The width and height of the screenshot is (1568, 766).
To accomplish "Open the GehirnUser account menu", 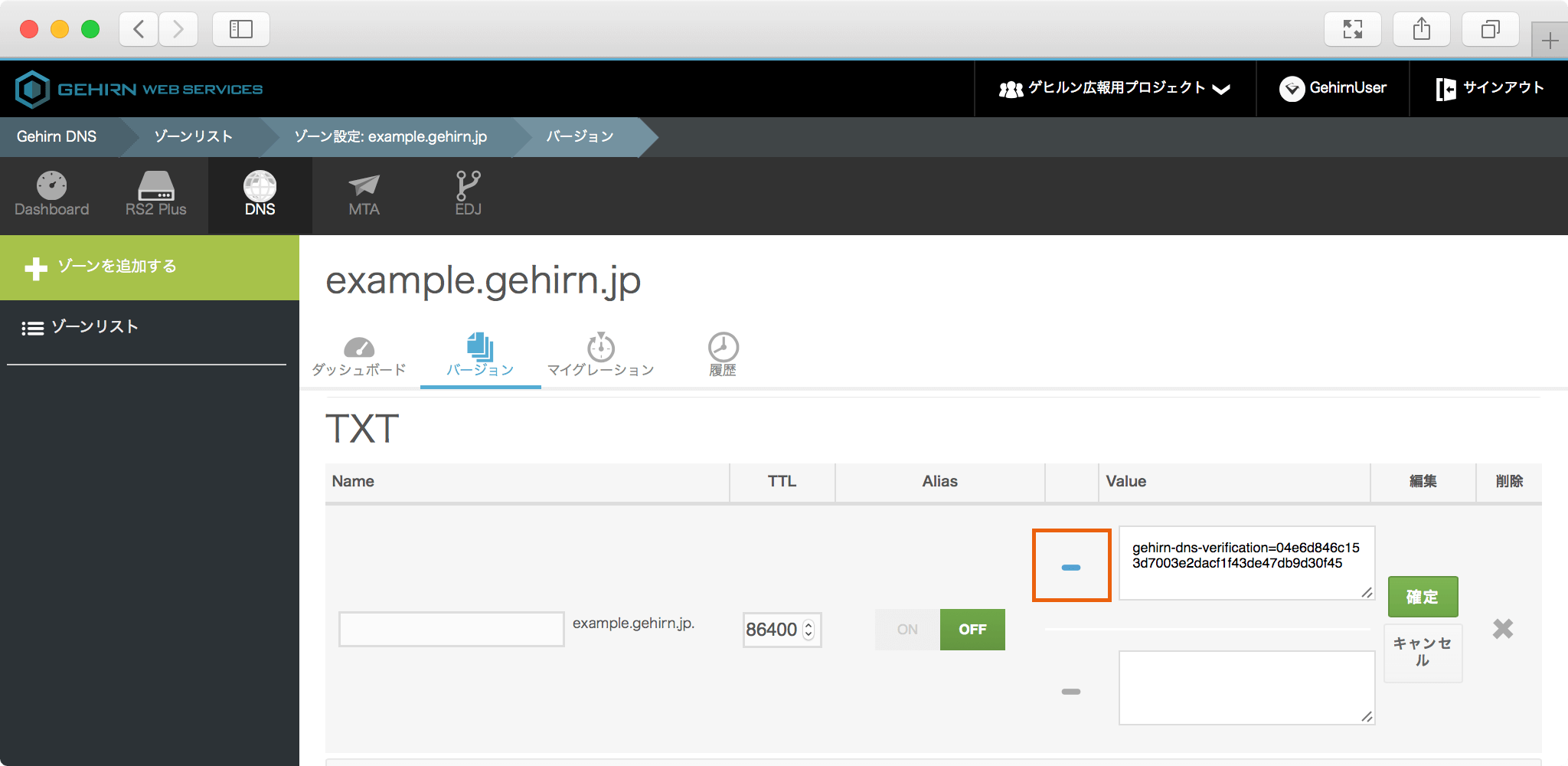I will (1333, 89).
